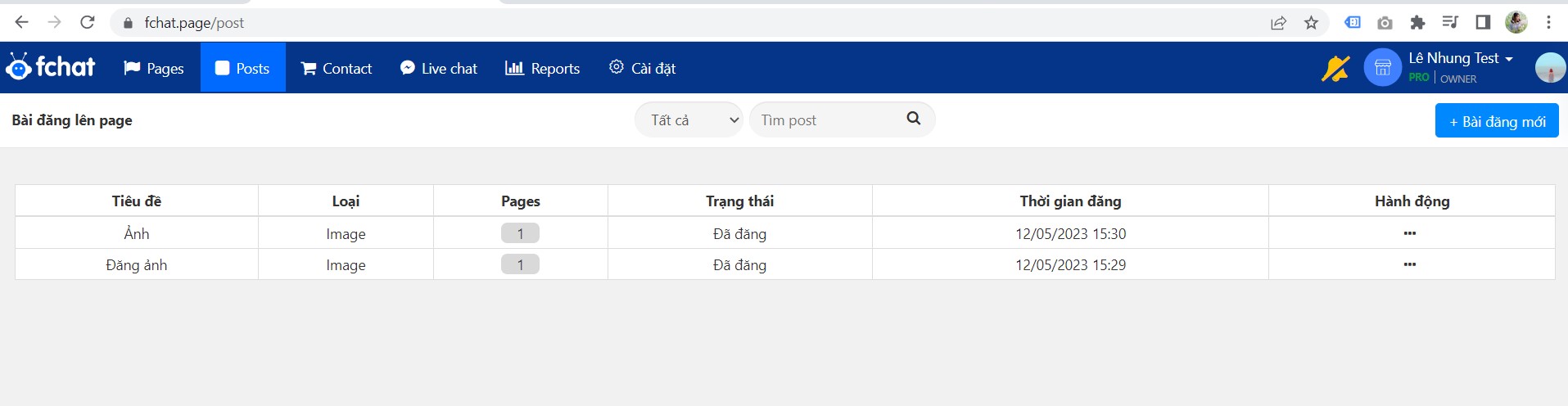This screenshot has height=406, width=1568.
Task: Click the Tìm post search field
Action: click(827, 120)
